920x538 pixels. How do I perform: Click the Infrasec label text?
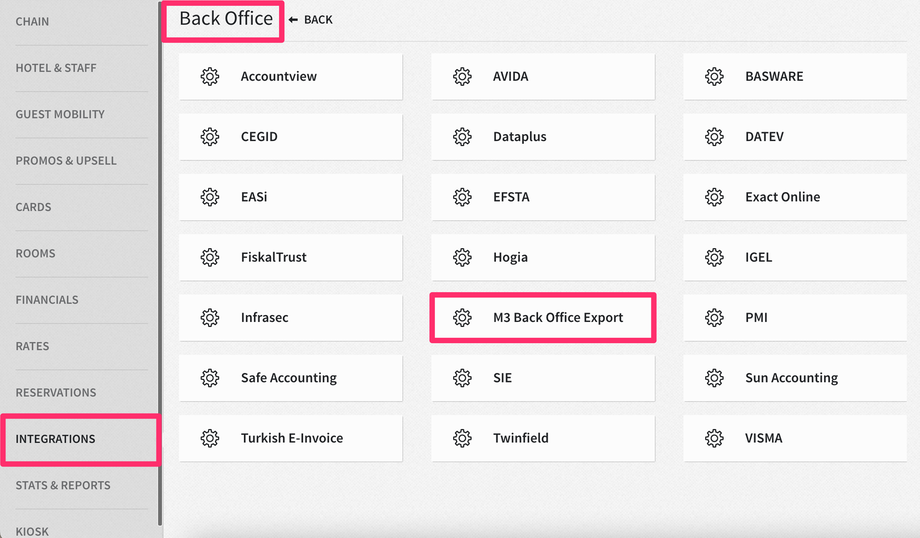(x=265, y=317)
